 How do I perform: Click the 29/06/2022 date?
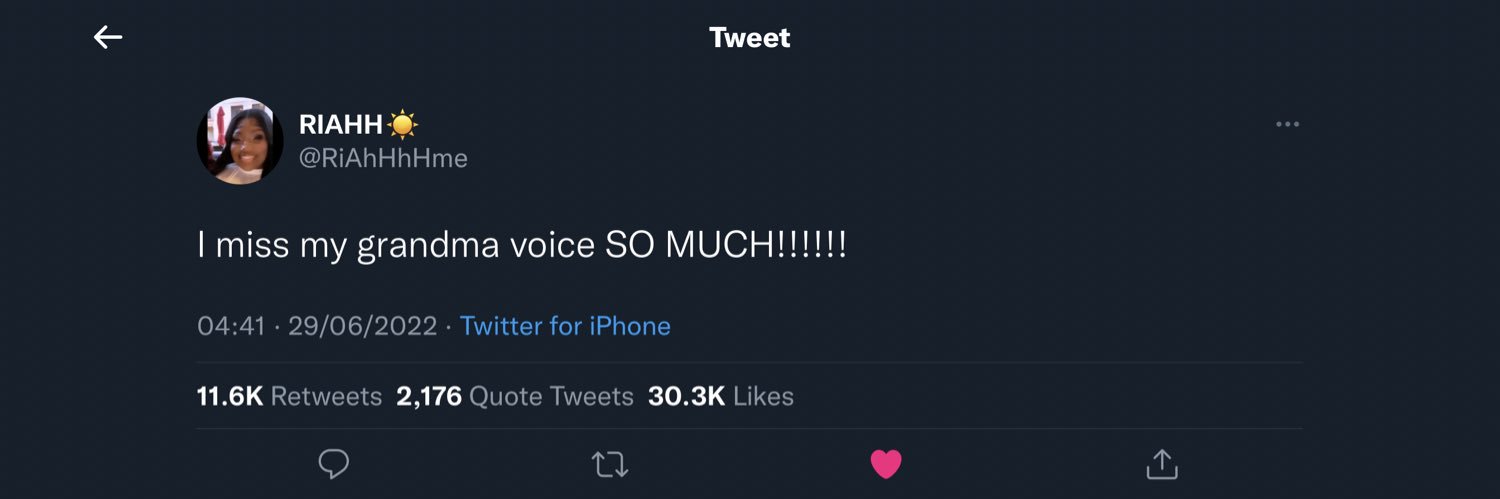point(362,326)
